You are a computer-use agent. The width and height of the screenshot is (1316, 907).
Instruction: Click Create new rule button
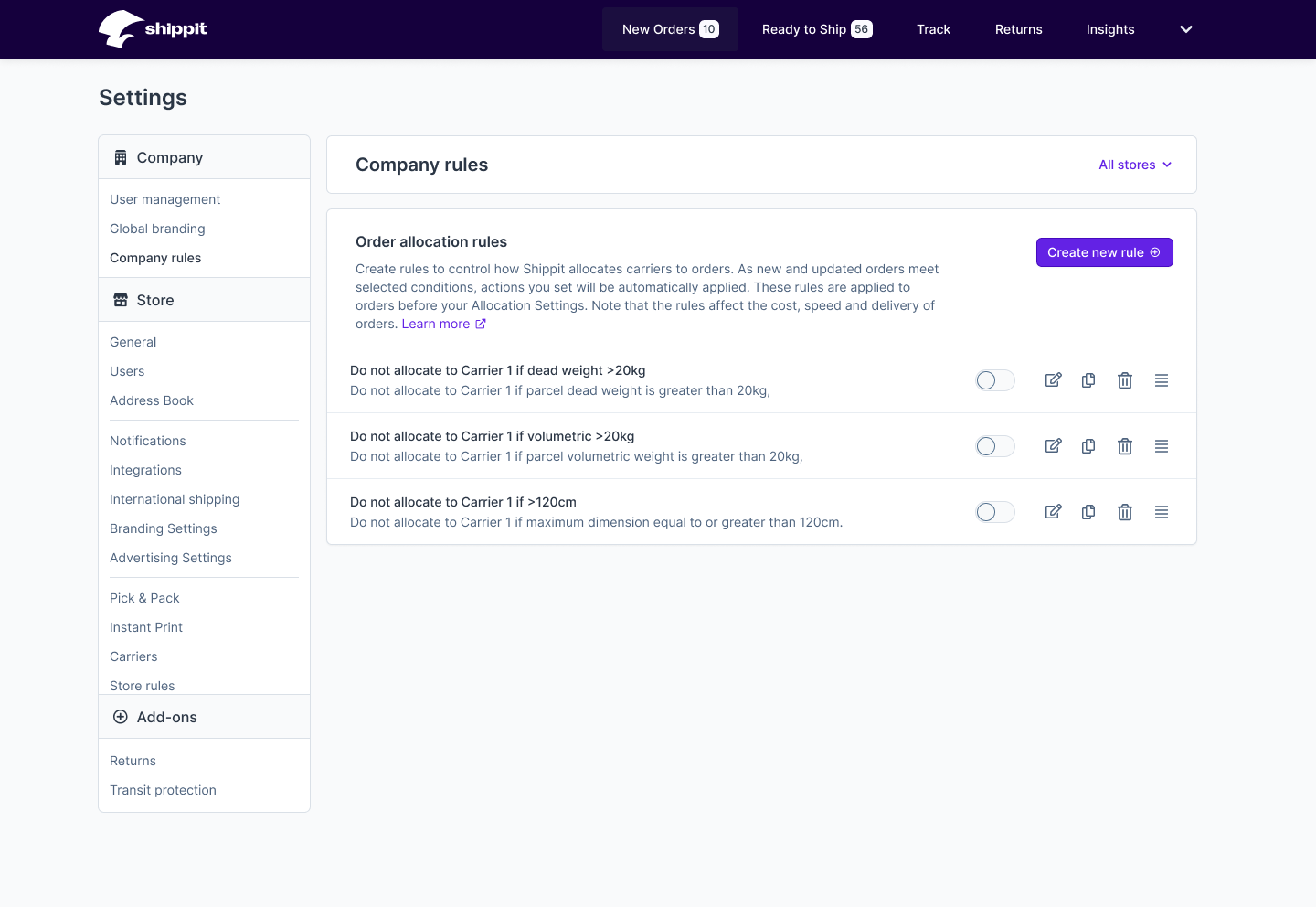coord(1104,252)
